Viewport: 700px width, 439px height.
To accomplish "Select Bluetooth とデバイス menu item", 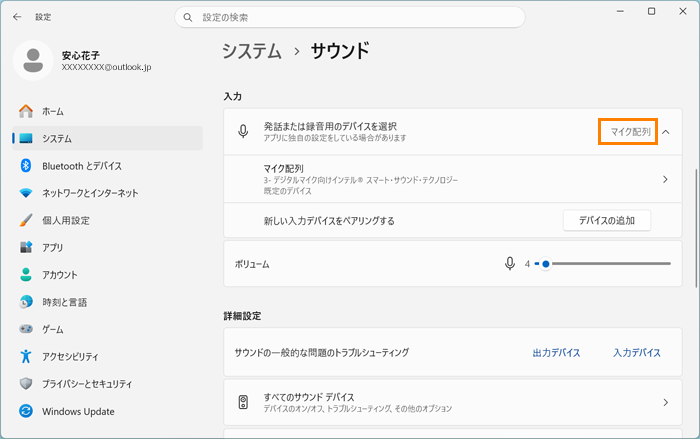I will coord(107,166).
